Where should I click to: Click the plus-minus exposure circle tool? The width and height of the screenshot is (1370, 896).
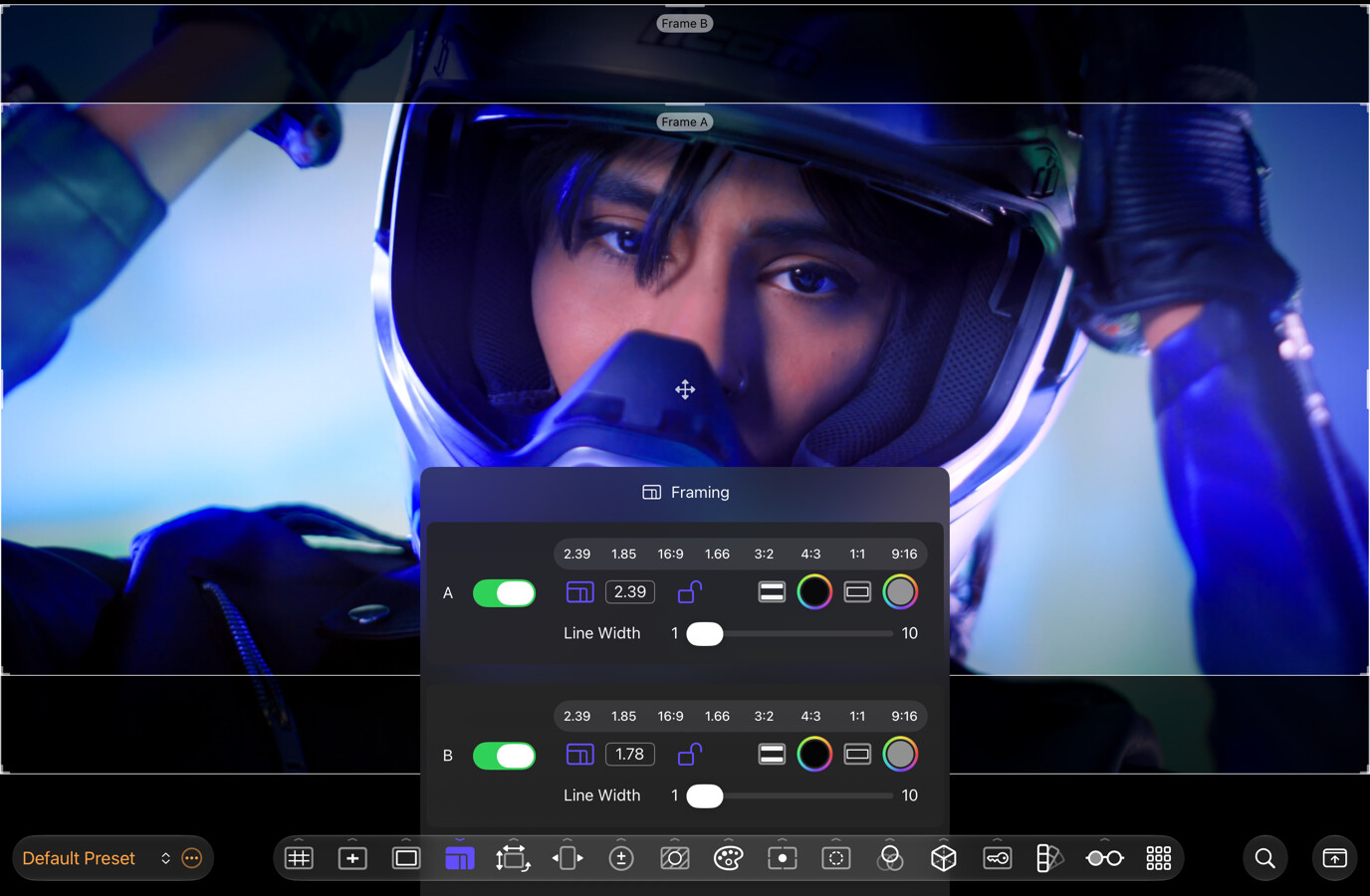pyautogui.click(x=621, y=858)
